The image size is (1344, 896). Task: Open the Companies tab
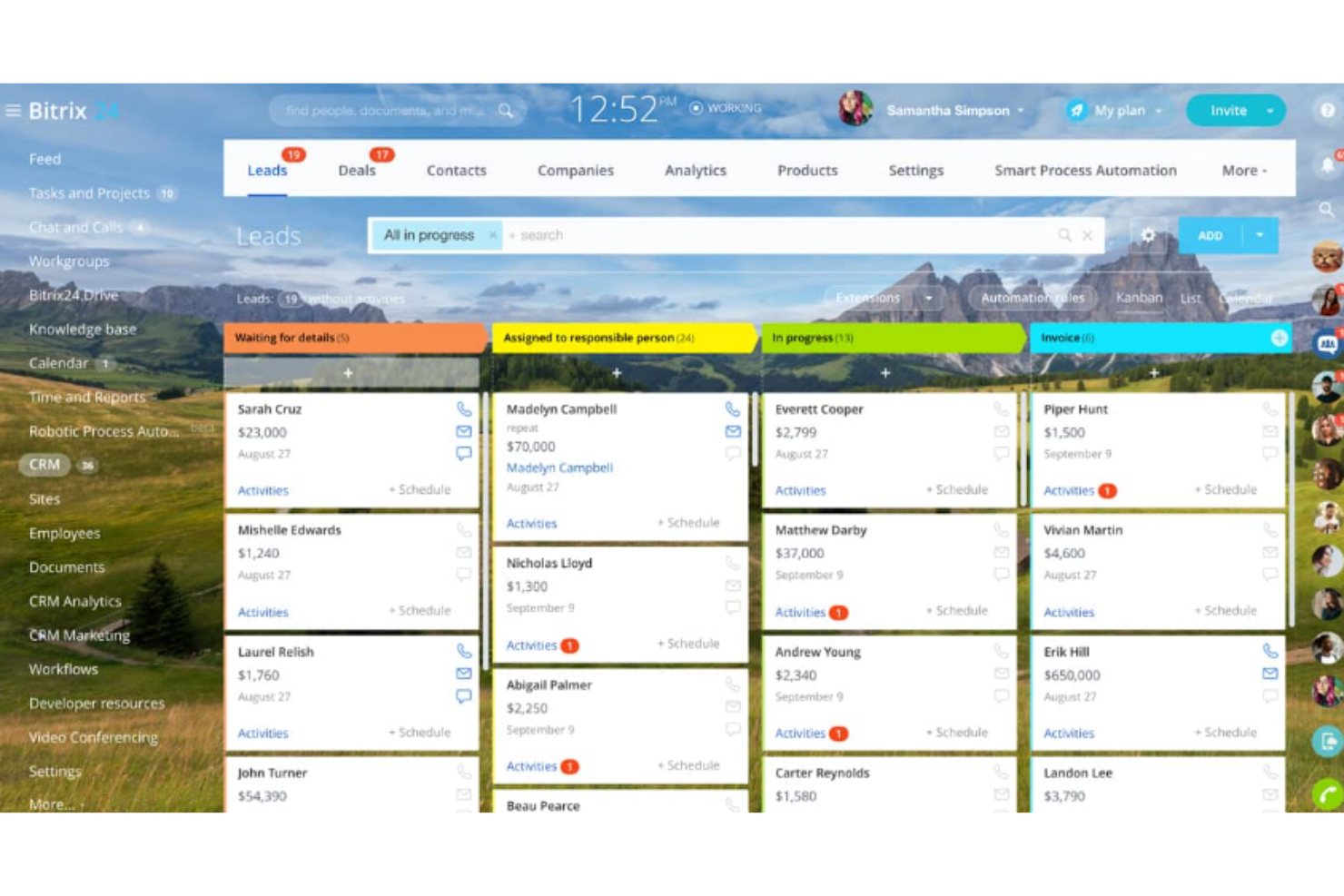(576, 171)
